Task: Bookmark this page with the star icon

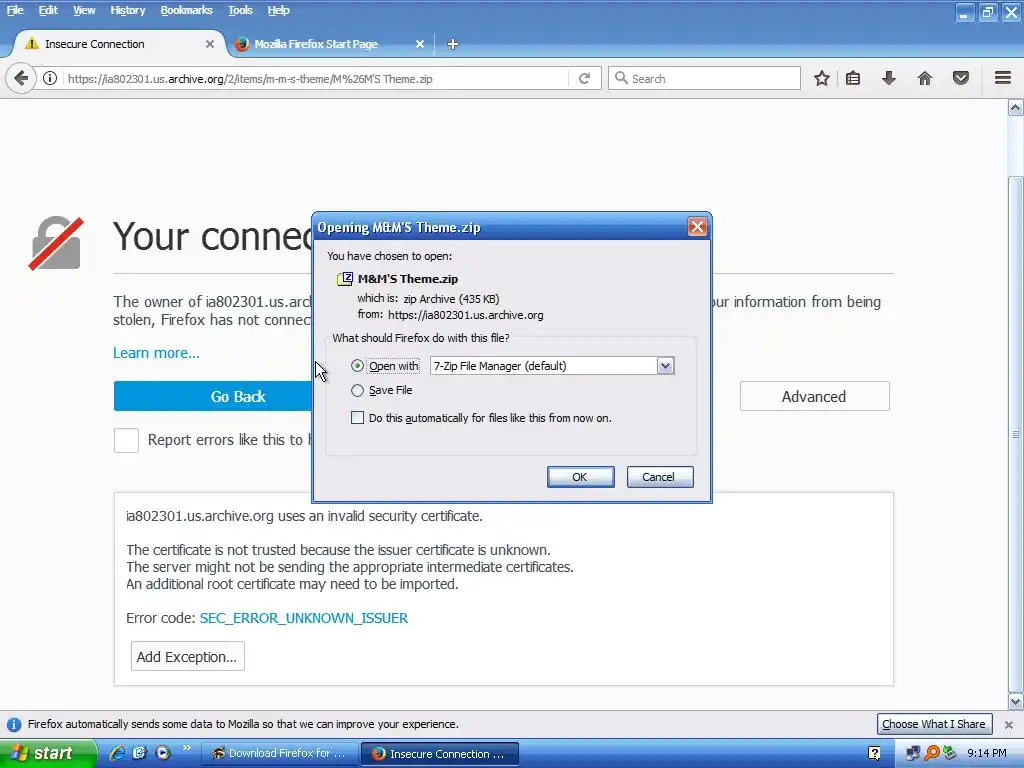Action: [x=822, y=78]
